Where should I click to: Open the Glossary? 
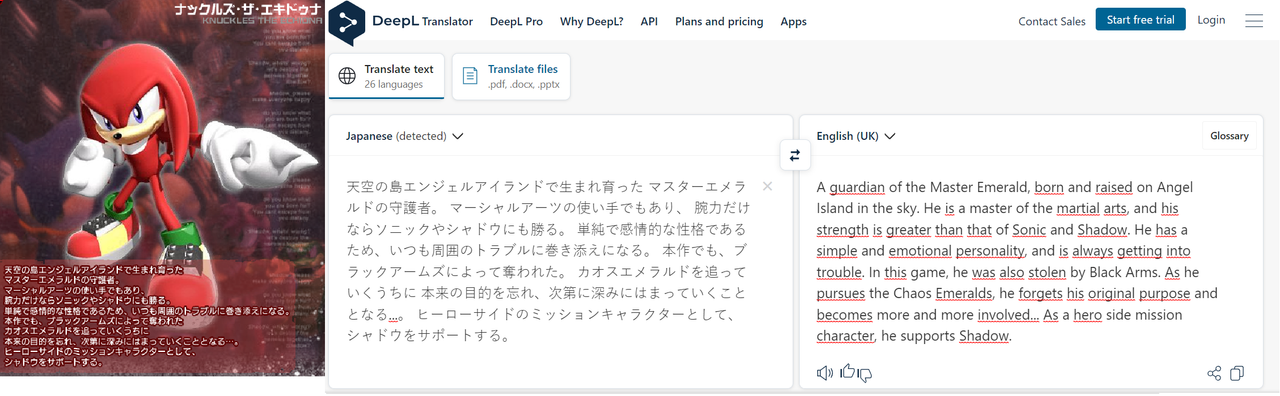1229,136
